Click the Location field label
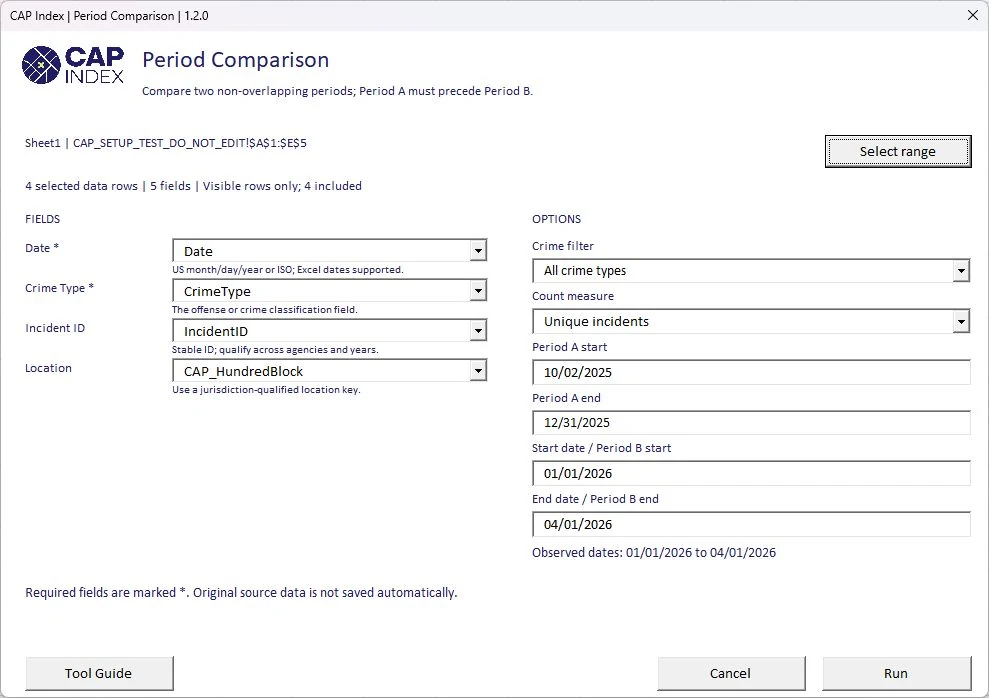The image size is (989, 698). pyautogui.click(x=49, y=368)
